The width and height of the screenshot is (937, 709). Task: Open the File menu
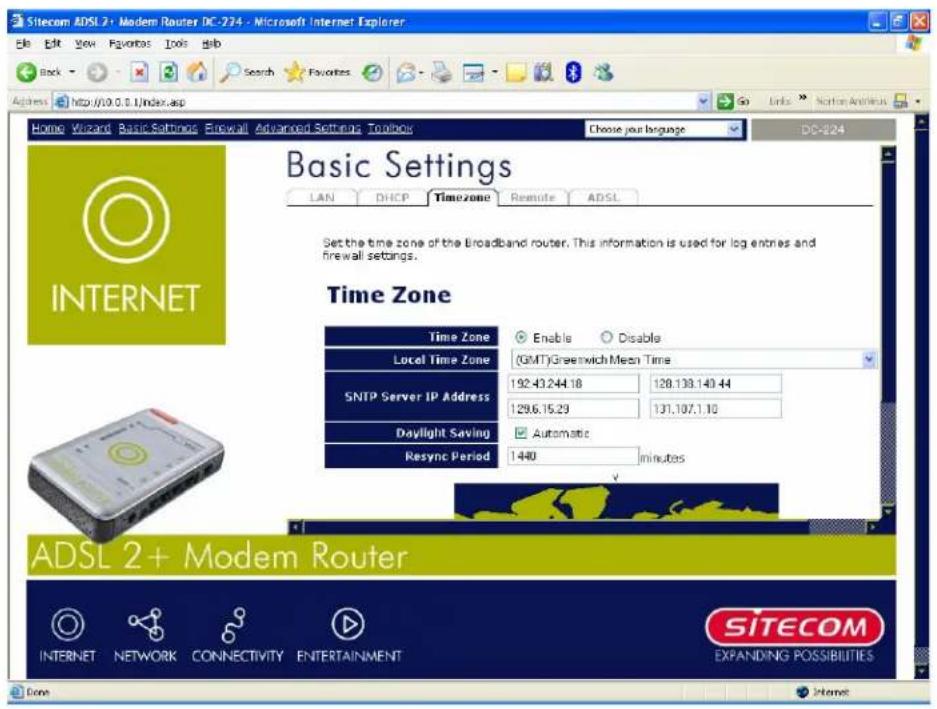[x=23, y=44]
